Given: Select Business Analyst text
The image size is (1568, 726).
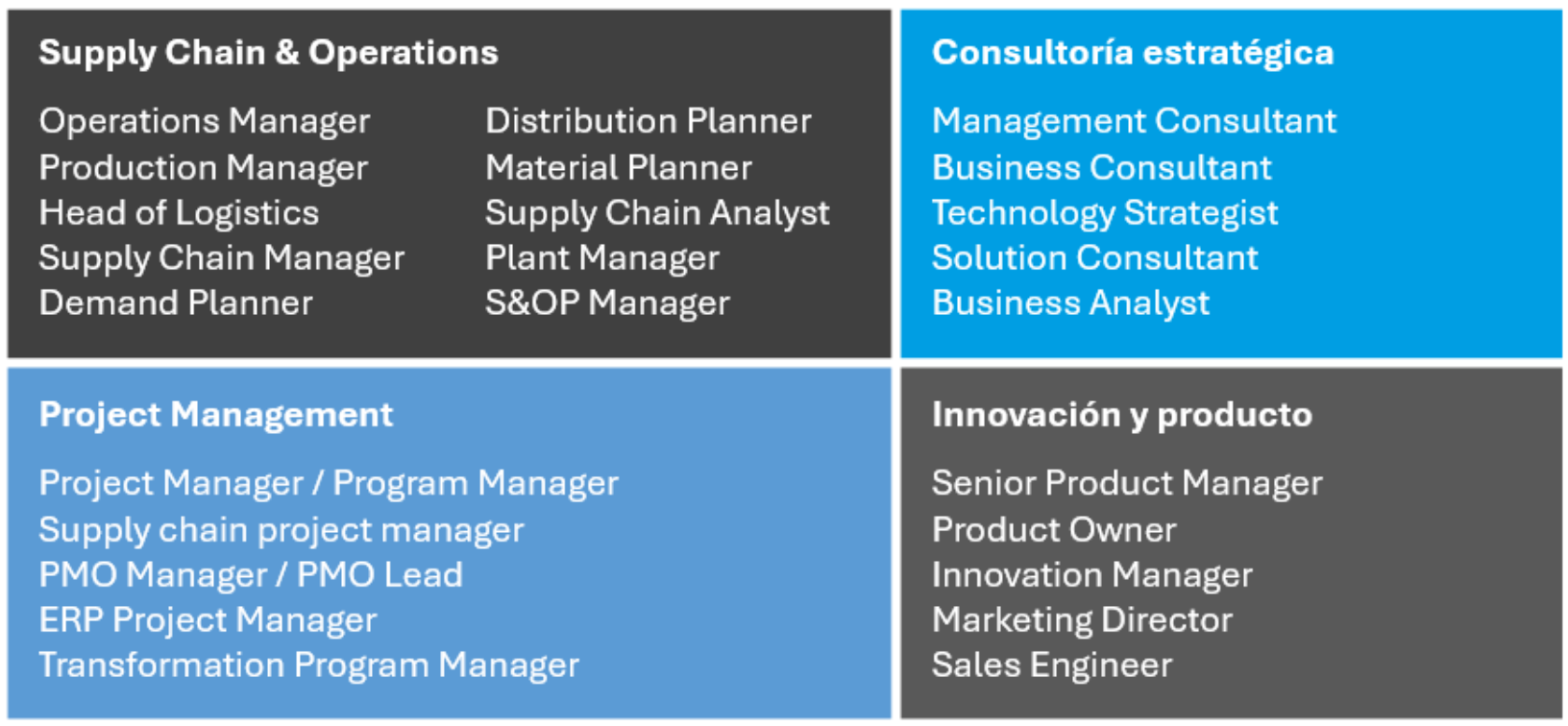Looking at the screenshot, I should click(1070, 303).
